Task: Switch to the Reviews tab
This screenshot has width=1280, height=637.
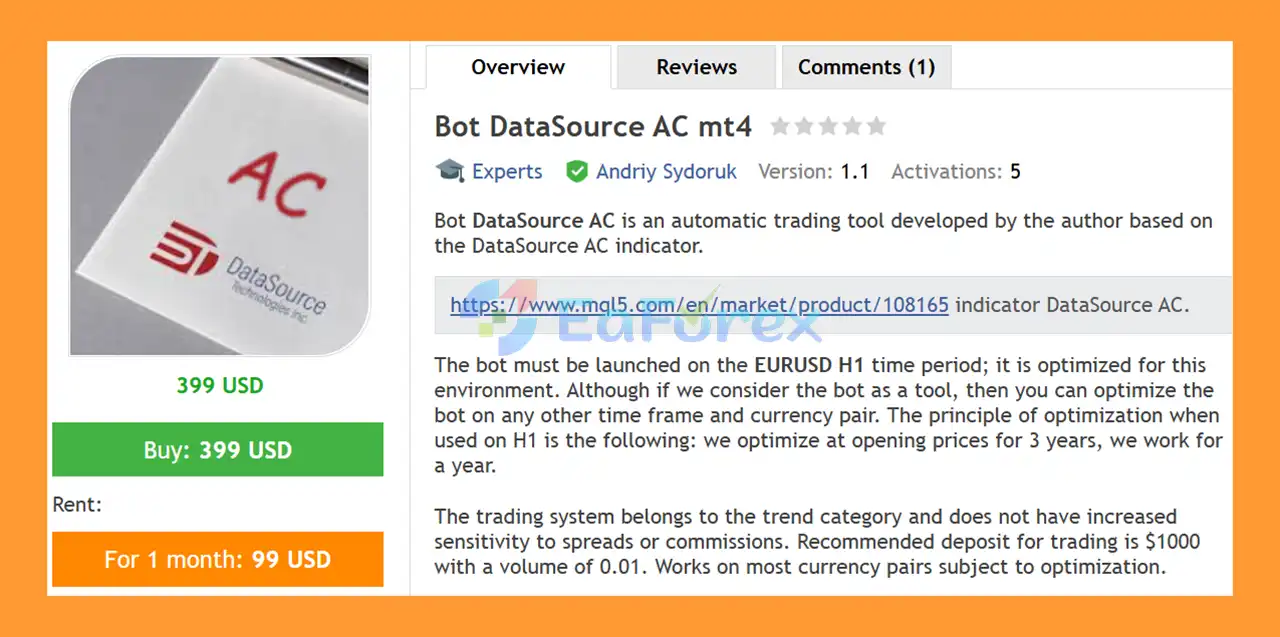Action: (x=696, y=67)
